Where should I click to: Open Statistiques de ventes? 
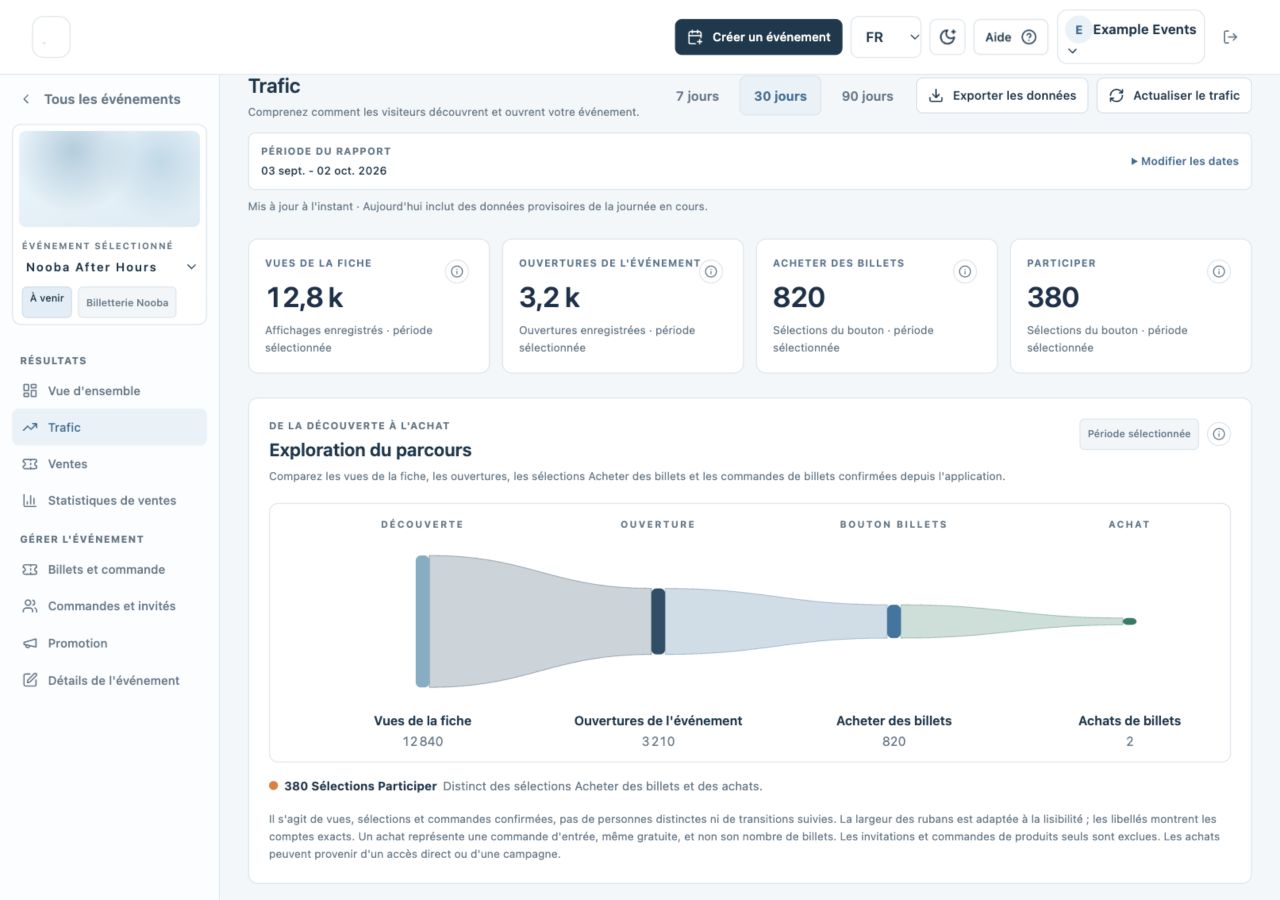tap(109, 500)
